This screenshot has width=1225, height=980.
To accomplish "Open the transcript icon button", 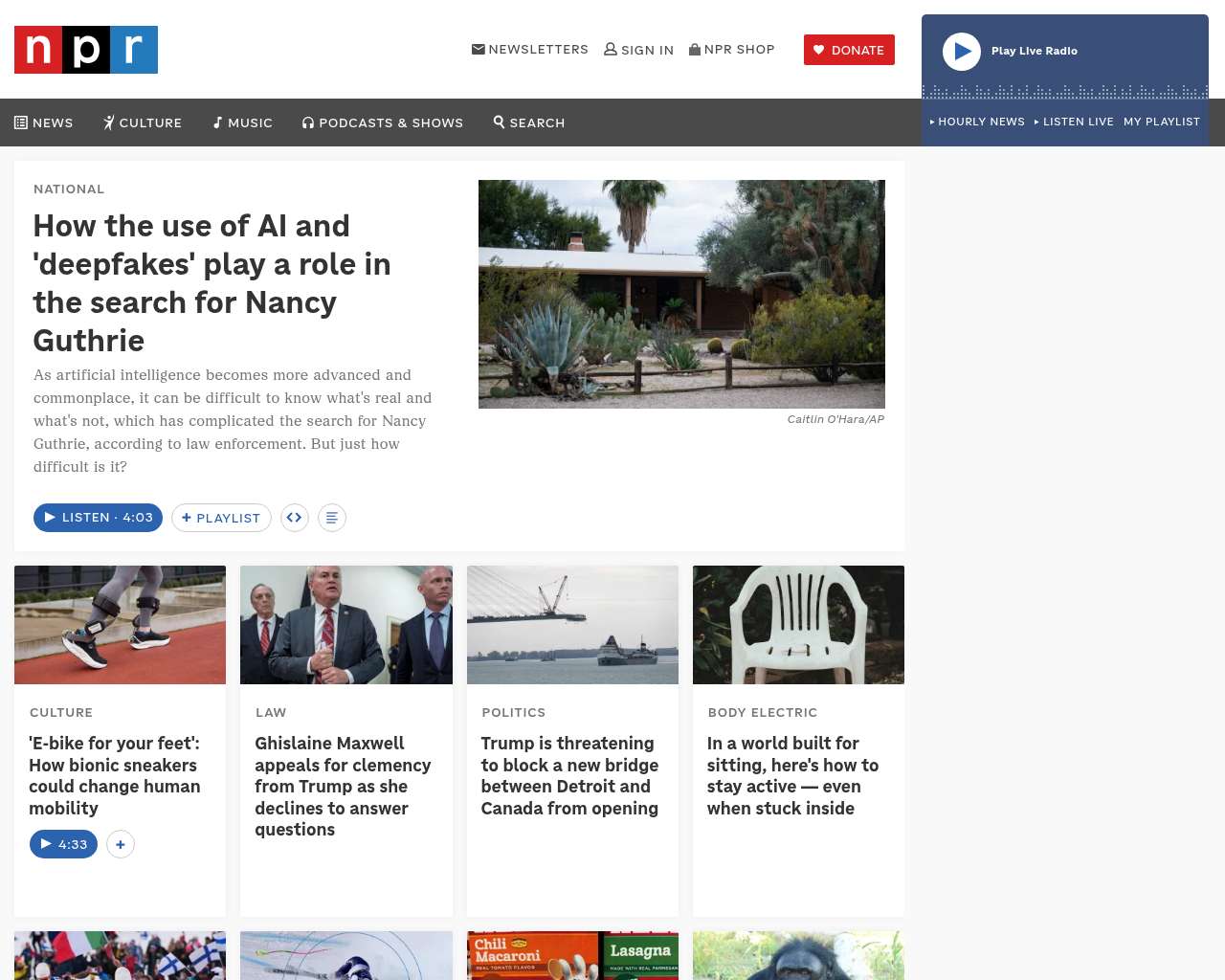I will [332, 518].
